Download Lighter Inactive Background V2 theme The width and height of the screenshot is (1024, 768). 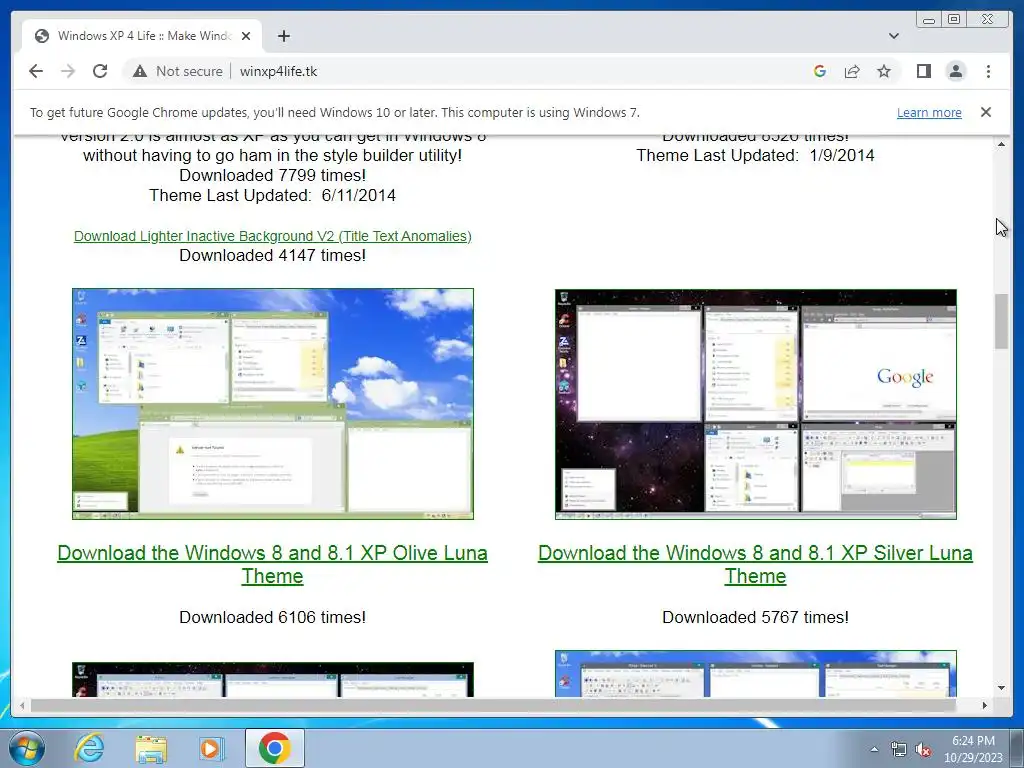(272, 236)
